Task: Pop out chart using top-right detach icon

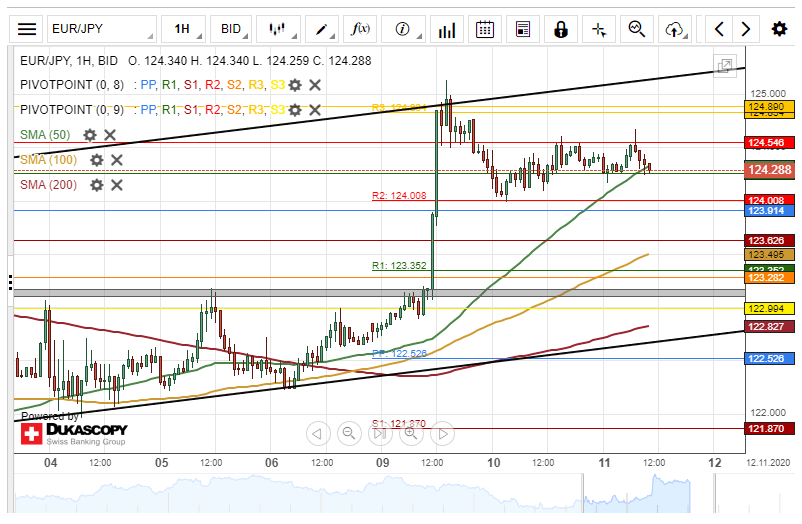Action: (725, 66)
